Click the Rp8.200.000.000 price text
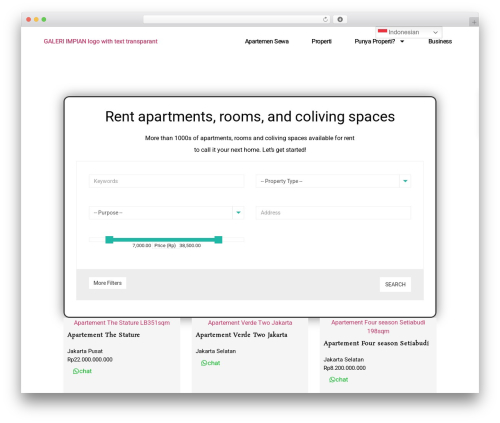 coord(345,368)
